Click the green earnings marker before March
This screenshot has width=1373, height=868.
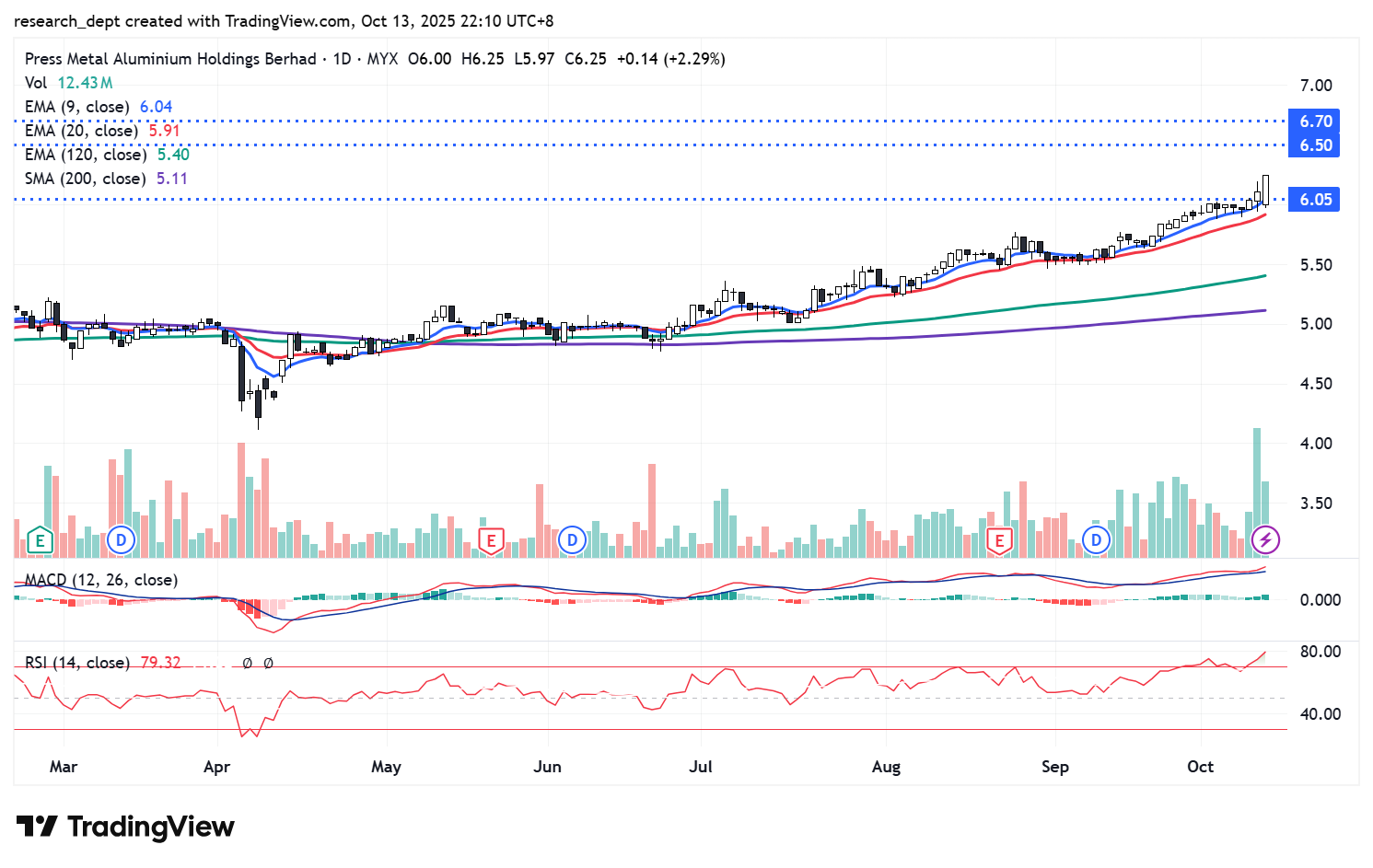[x=39, y=540]
